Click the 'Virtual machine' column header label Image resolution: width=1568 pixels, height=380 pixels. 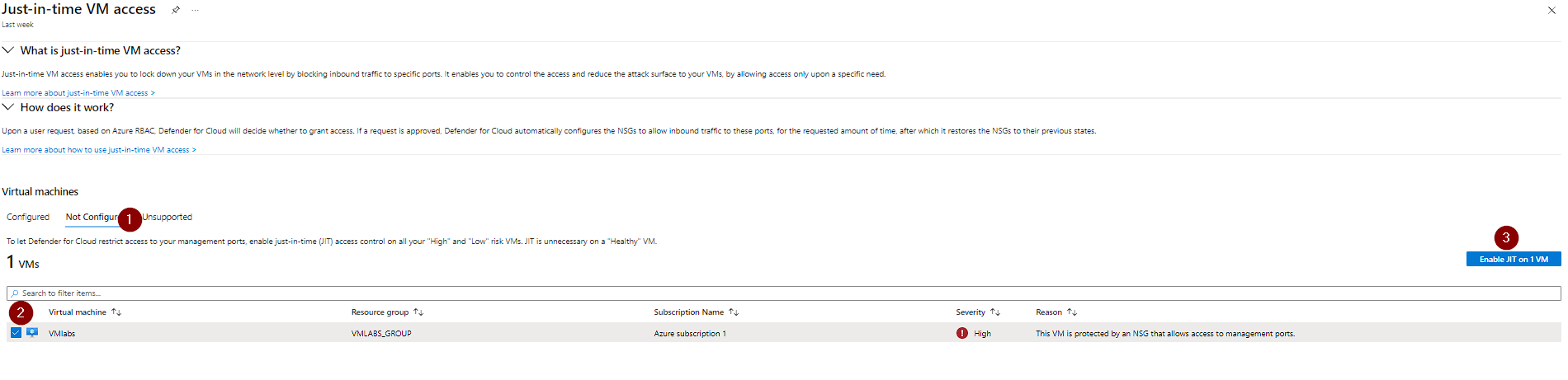pos(78,312)
